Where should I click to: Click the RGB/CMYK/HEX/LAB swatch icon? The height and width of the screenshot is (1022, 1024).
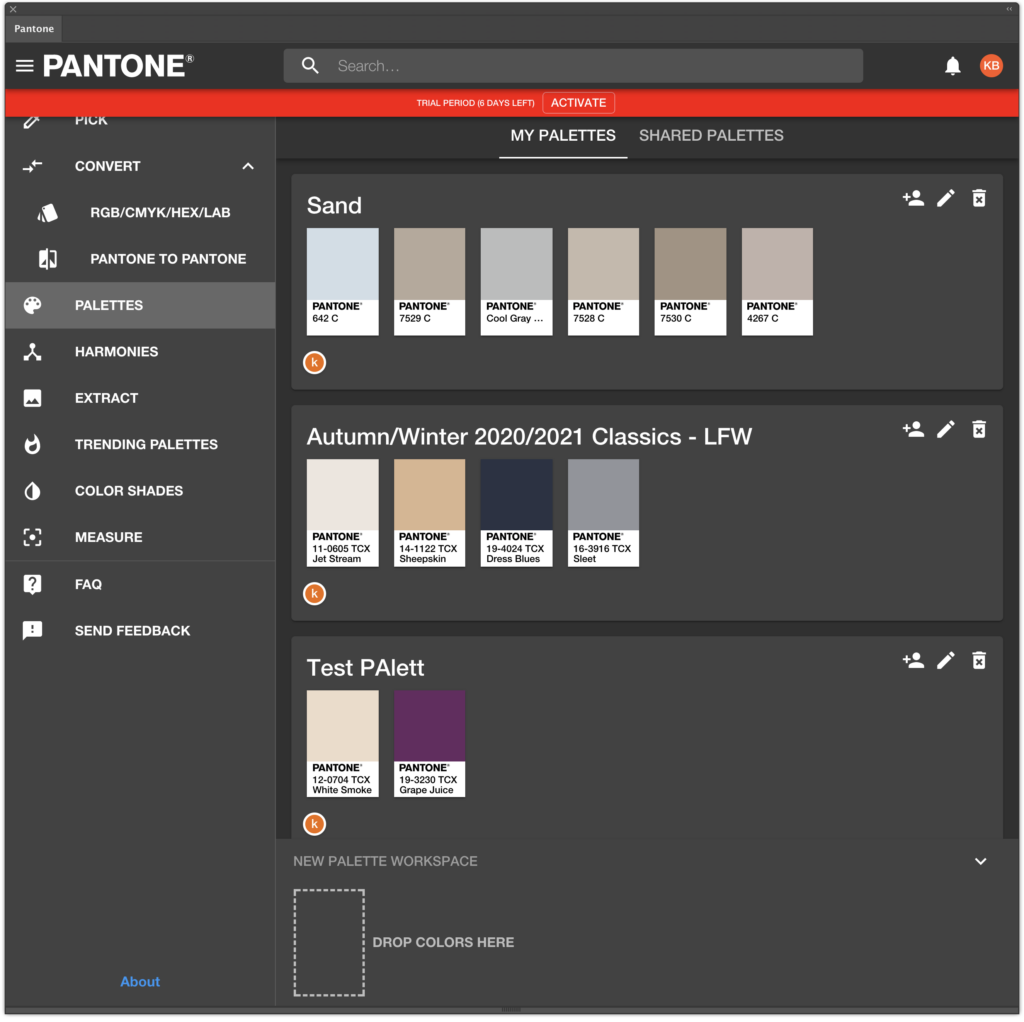(x=48, y=213)
